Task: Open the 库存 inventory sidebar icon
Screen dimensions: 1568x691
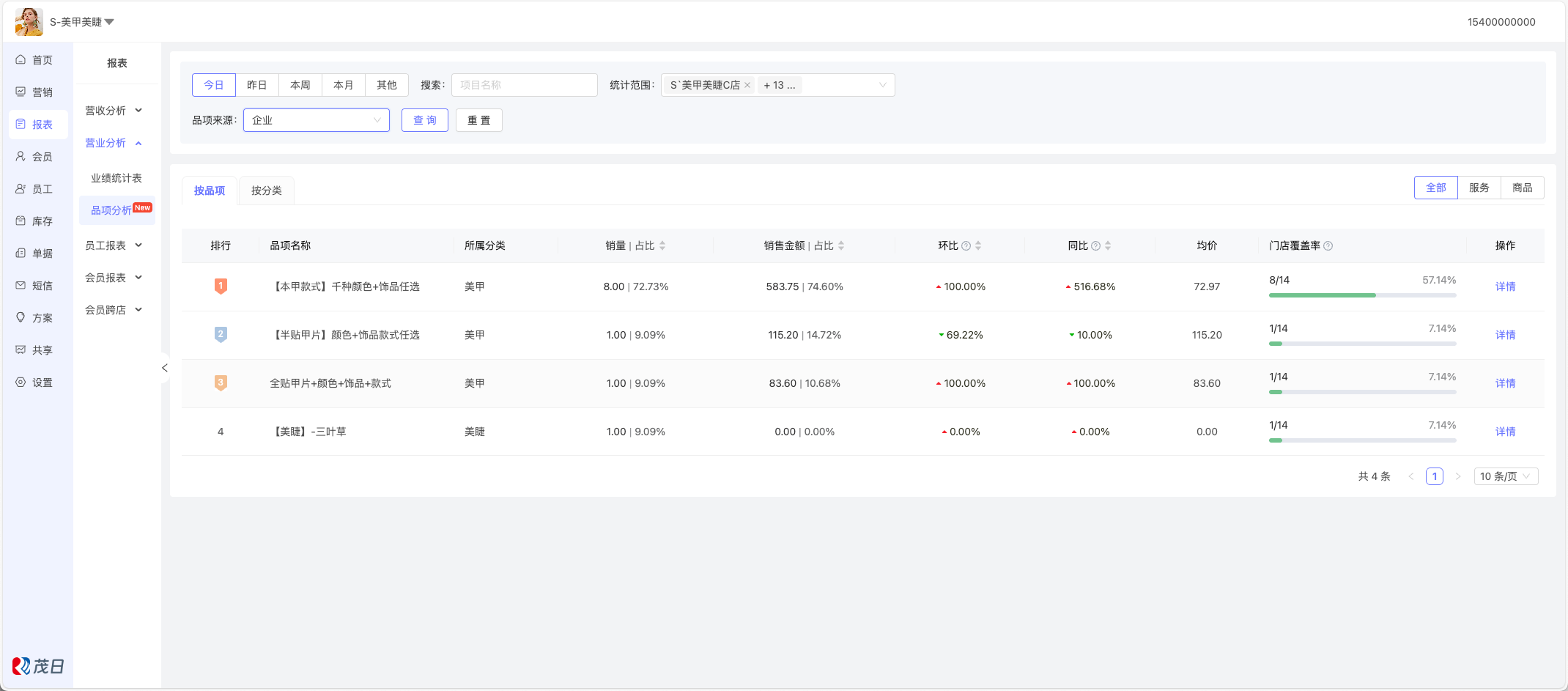Action: click(x=21, y=221)
